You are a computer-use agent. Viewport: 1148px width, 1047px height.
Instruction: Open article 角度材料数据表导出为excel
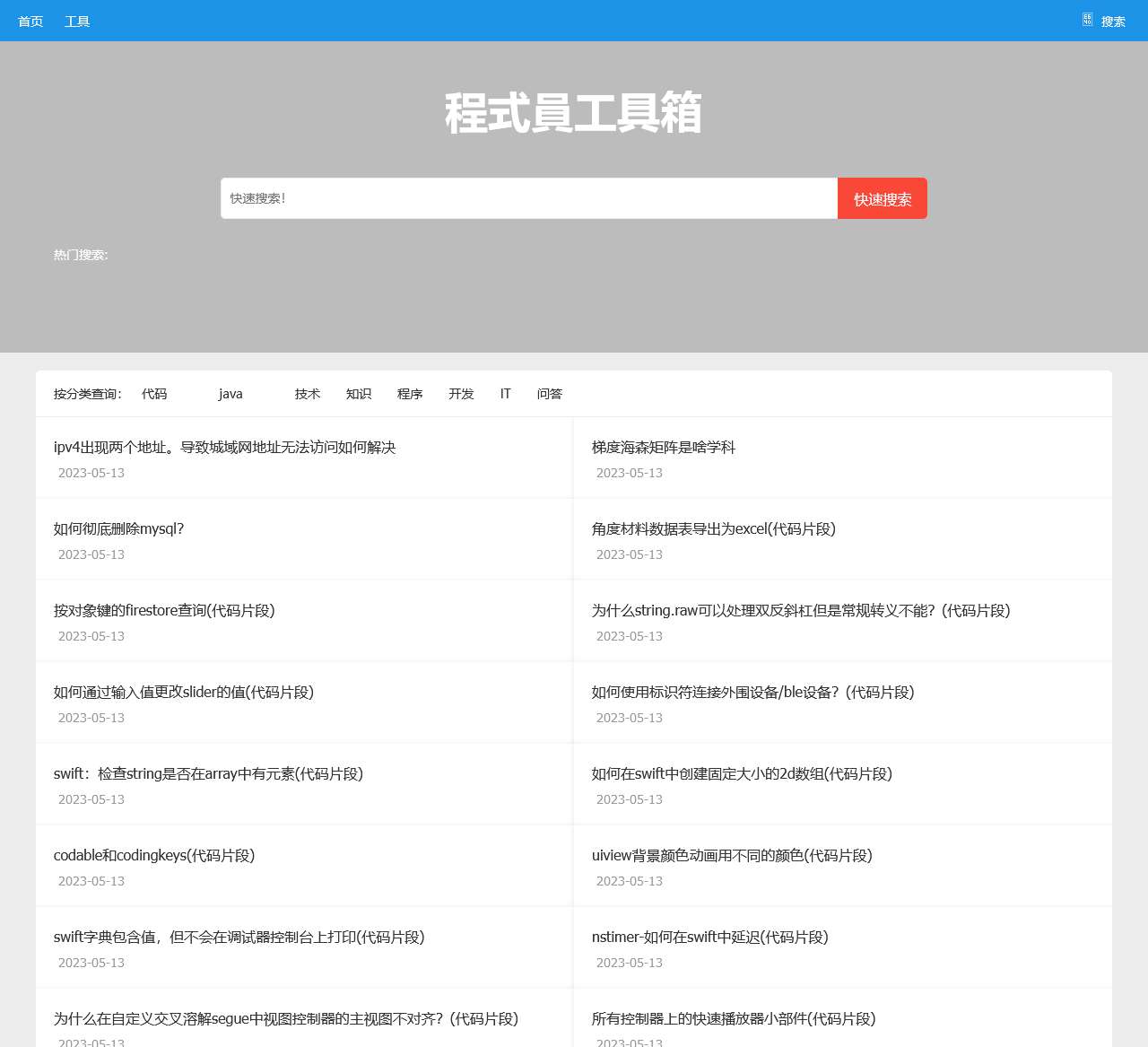point(714,528)
